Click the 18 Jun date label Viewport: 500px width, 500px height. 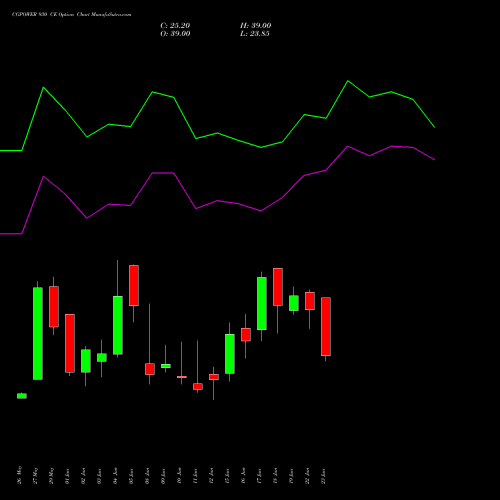click(x=275, y=476)
